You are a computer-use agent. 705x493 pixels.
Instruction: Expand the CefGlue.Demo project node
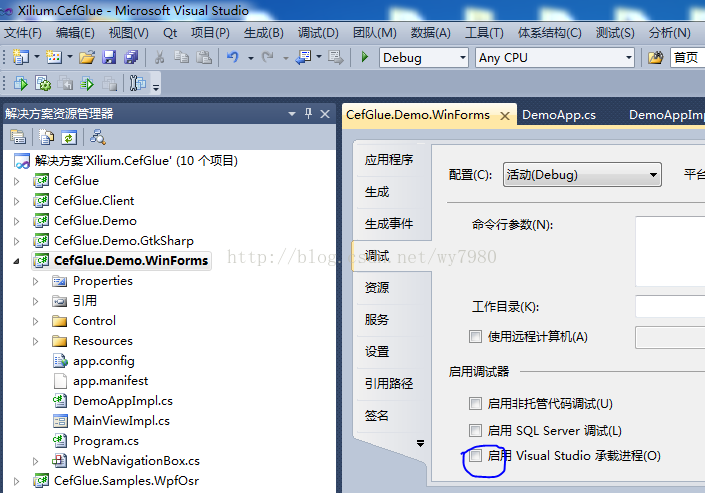point(17,221)
